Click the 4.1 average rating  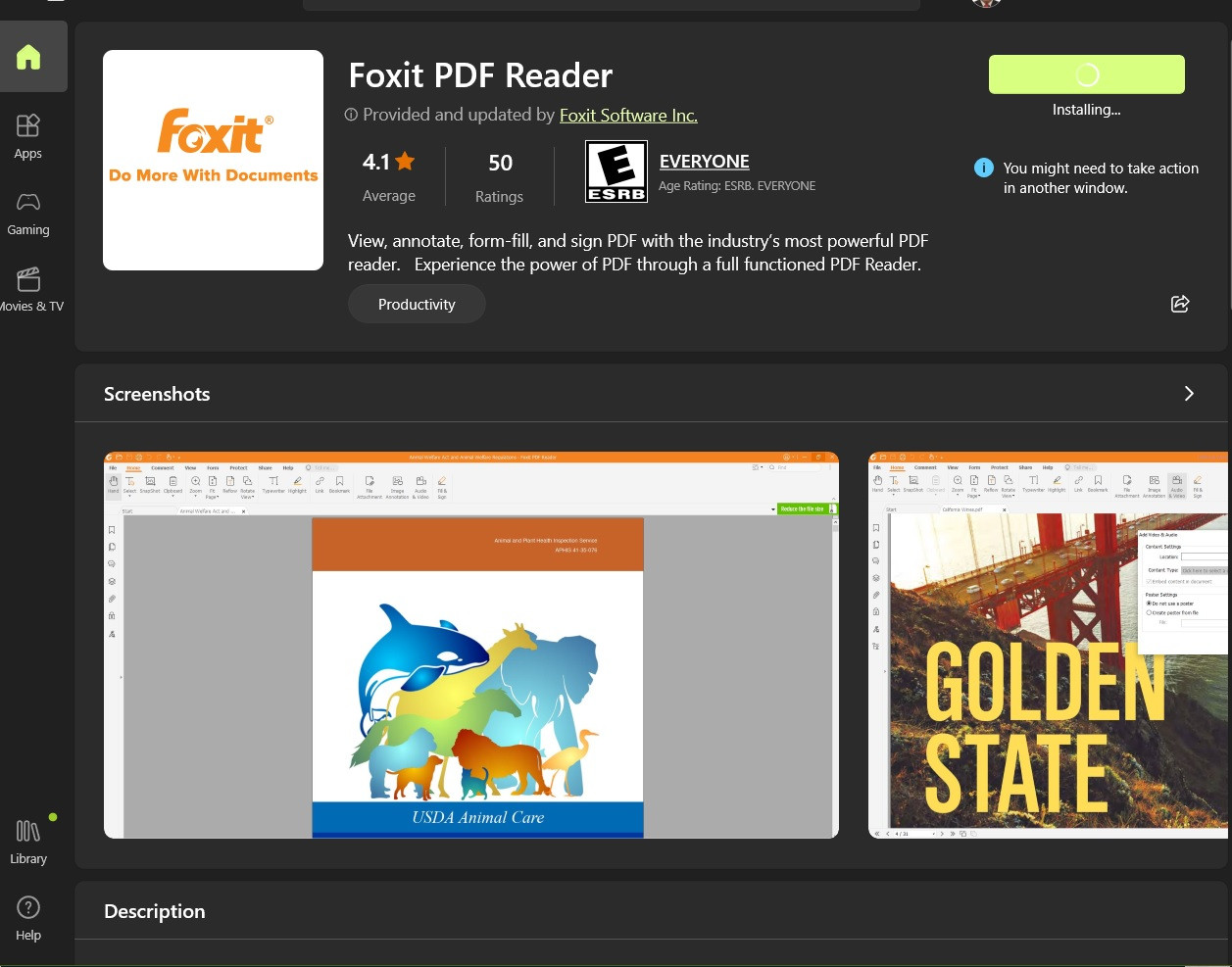[x=389, y=176]
